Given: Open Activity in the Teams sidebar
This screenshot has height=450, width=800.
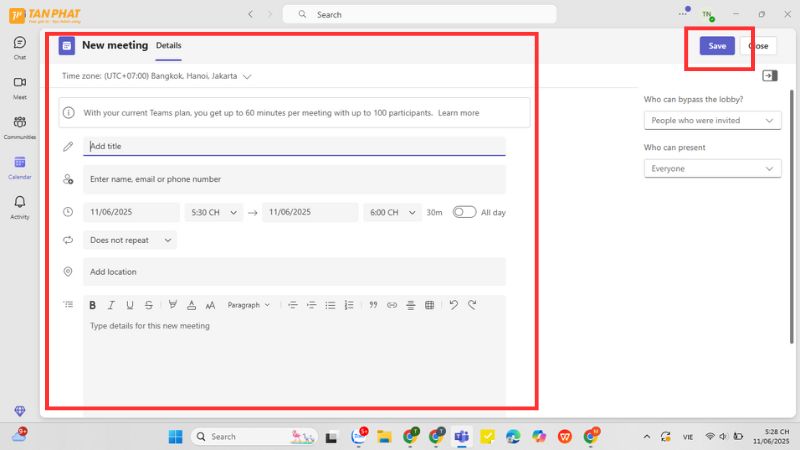Looking at the screenshot, I should pos(19,207).
